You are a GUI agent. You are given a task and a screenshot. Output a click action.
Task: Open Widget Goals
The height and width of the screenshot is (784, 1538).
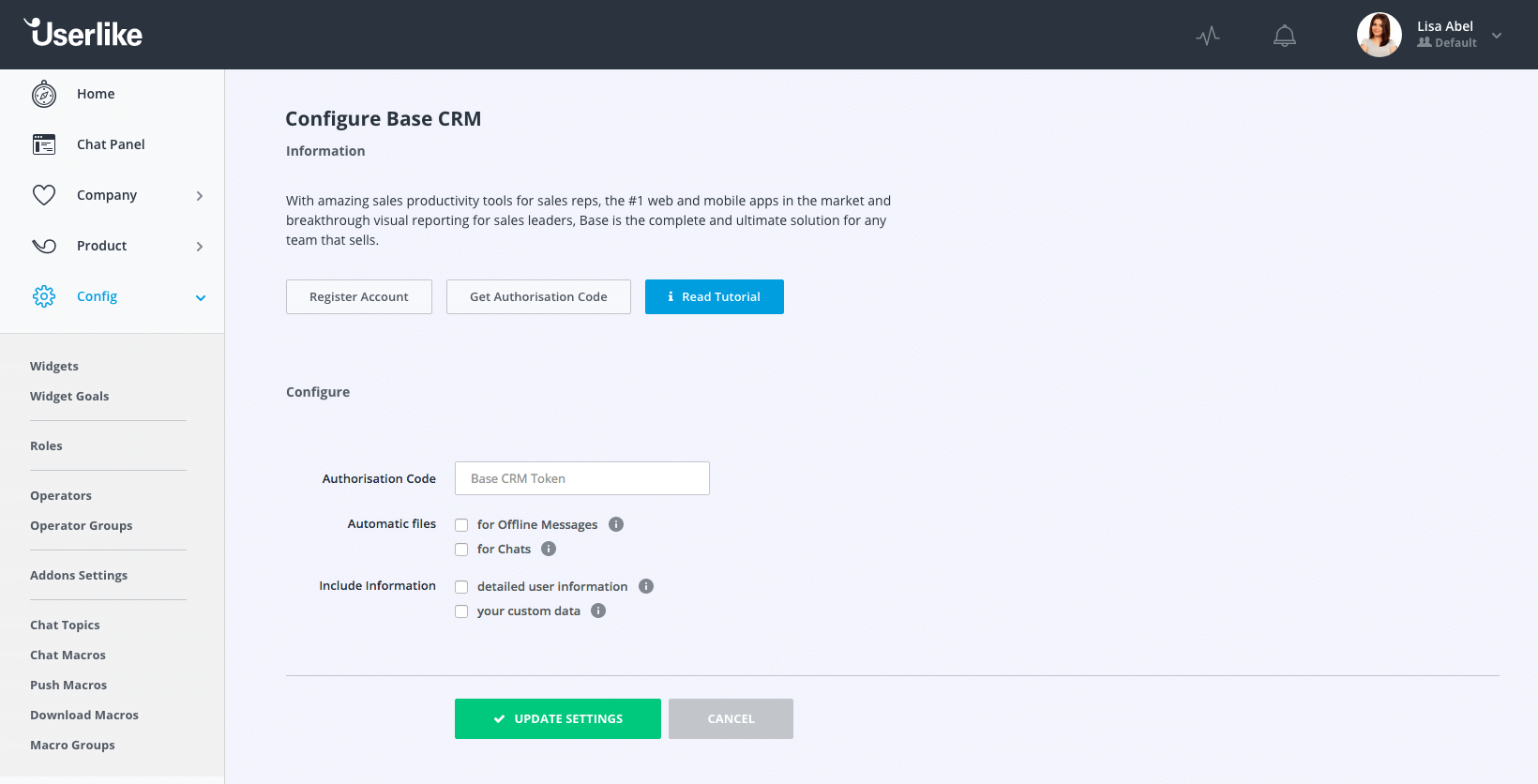point(69,396)
